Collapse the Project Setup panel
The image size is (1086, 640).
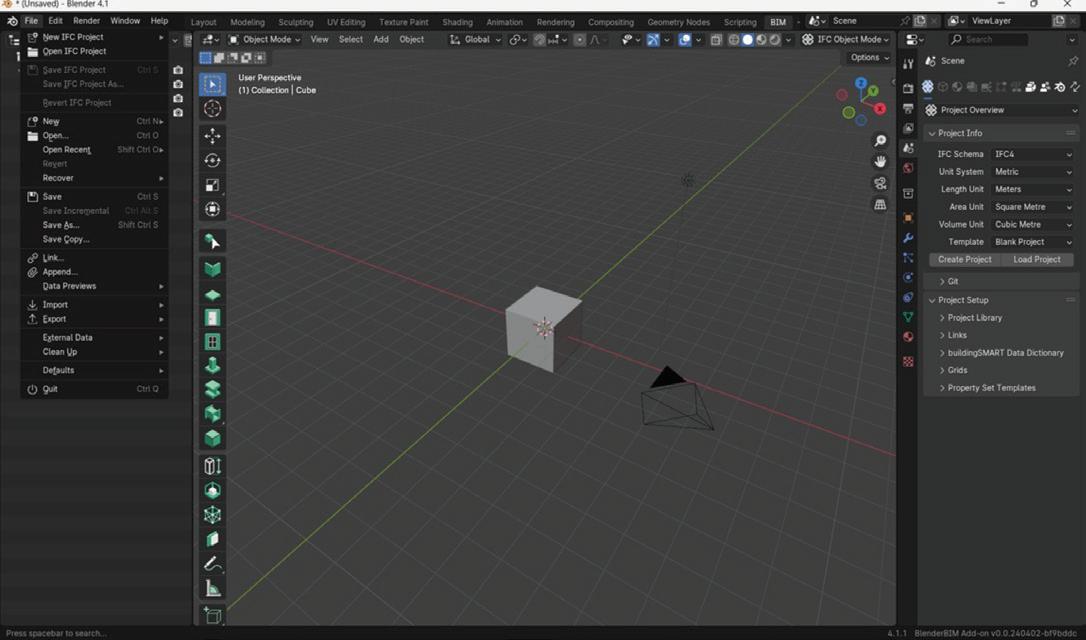click(963, 300)
